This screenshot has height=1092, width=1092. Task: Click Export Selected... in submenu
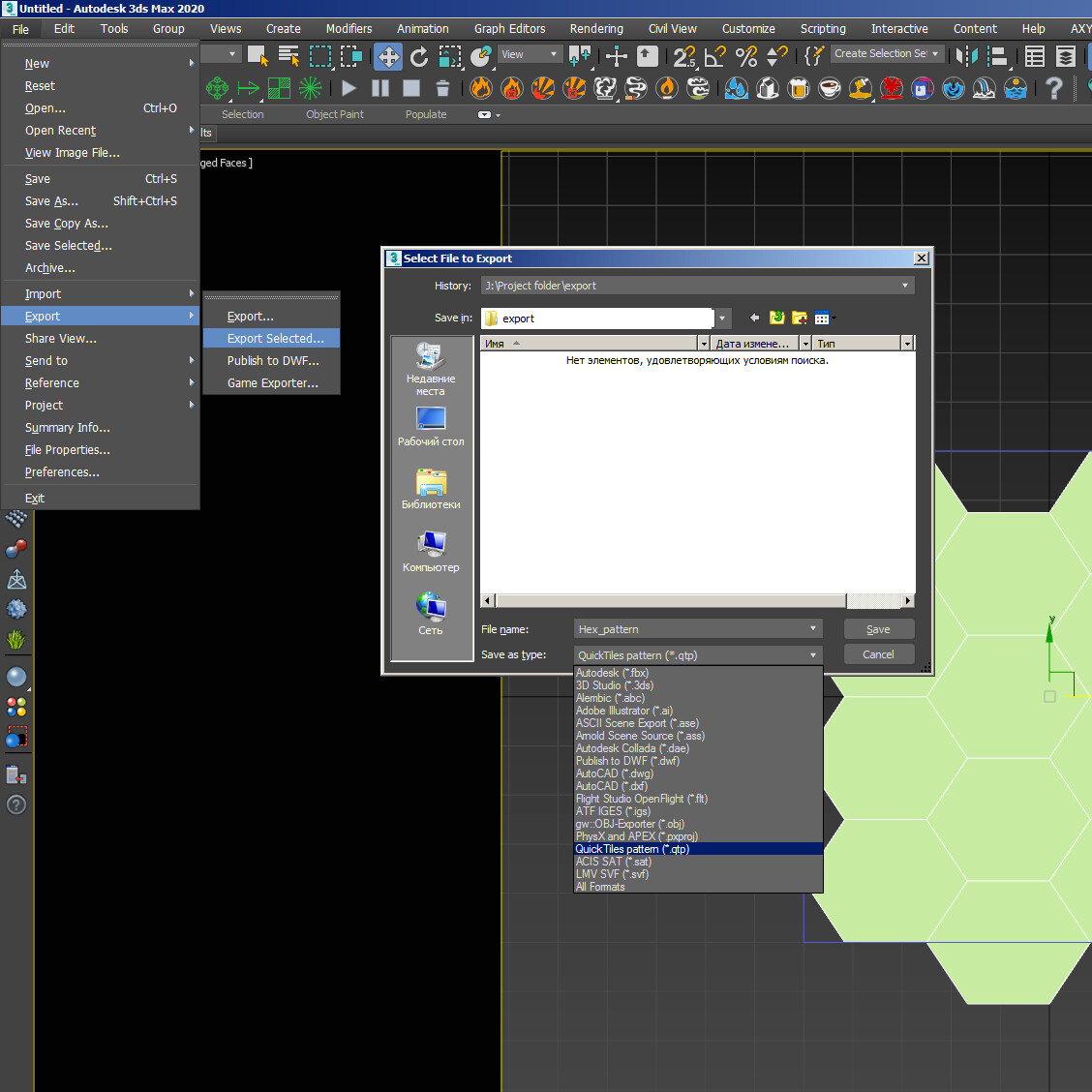click(x=275, y=339)
